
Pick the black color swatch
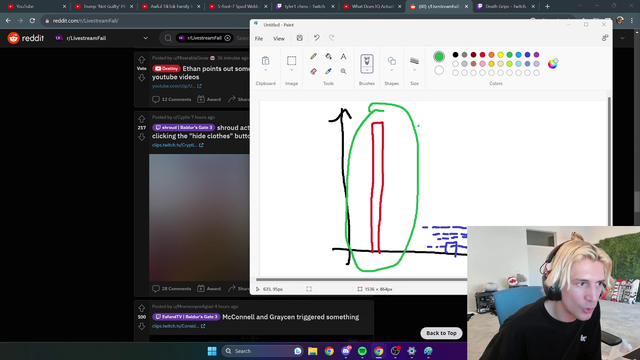456,55
